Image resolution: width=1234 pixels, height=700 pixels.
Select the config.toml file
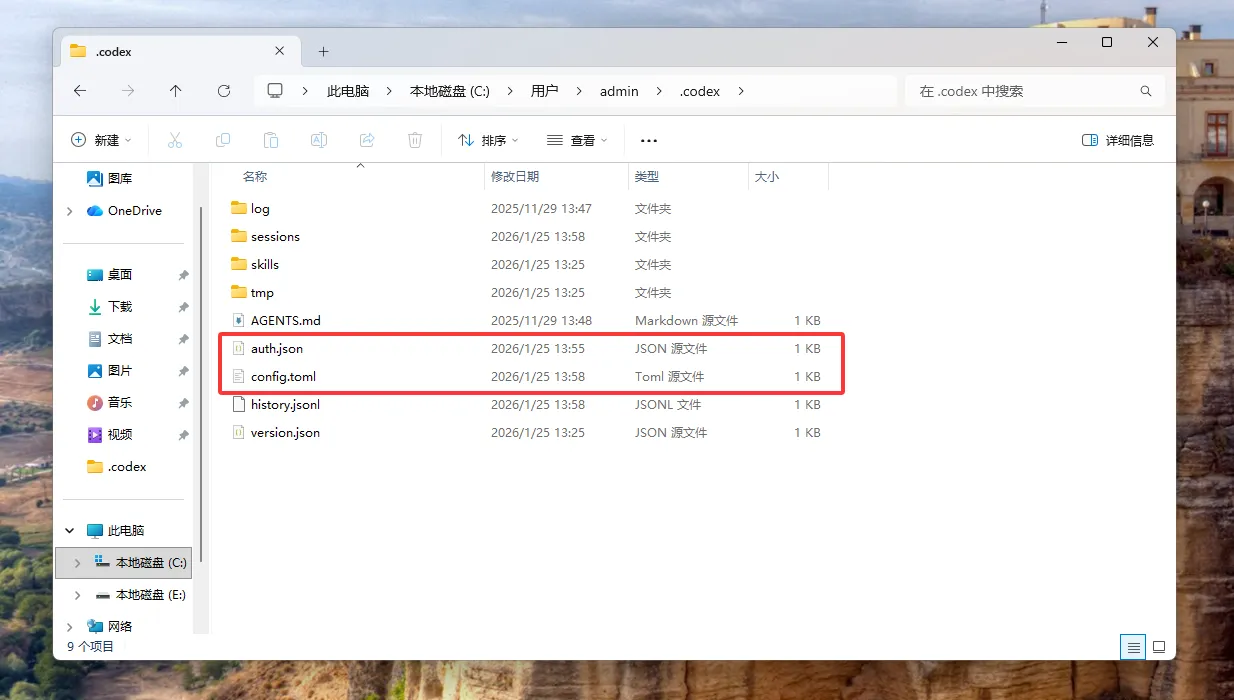coord(283,377)
